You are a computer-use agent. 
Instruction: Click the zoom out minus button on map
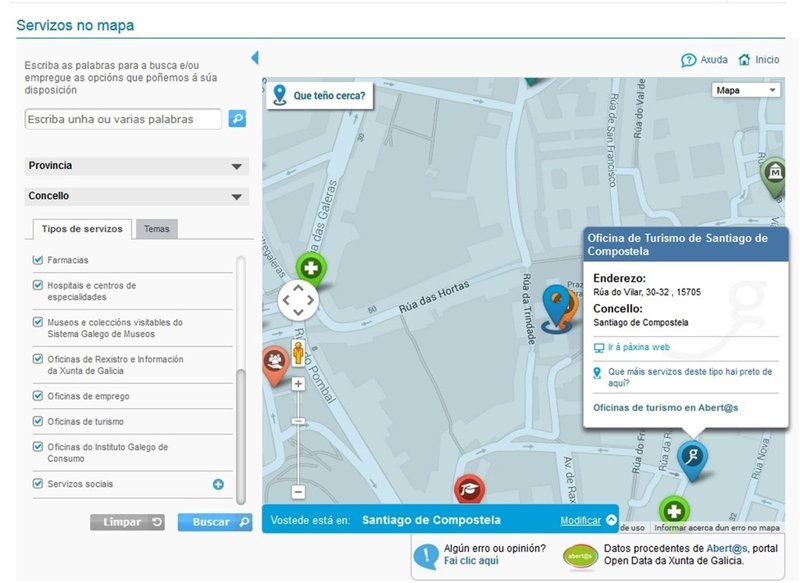click(298, 491)
